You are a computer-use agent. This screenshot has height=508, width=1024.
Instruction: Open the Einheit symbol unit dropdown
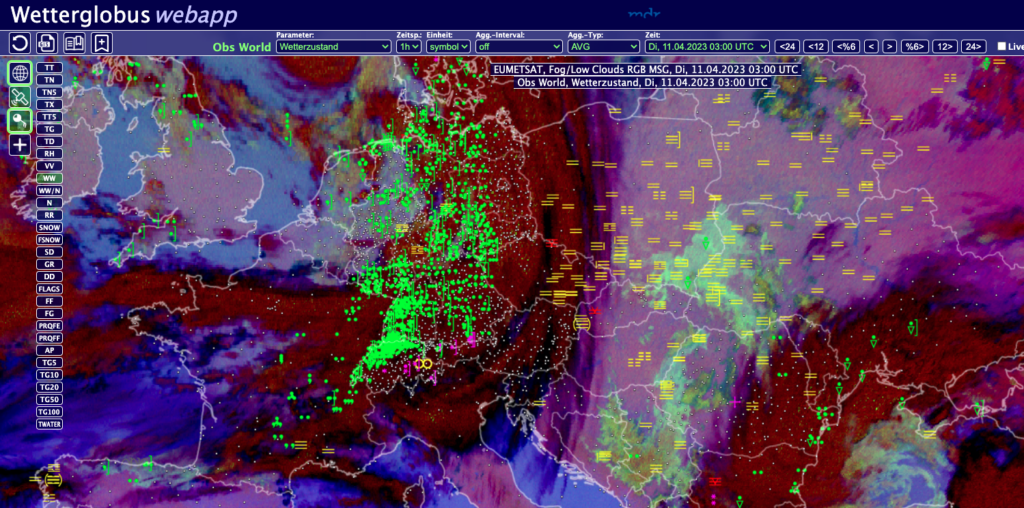(448, 46)
